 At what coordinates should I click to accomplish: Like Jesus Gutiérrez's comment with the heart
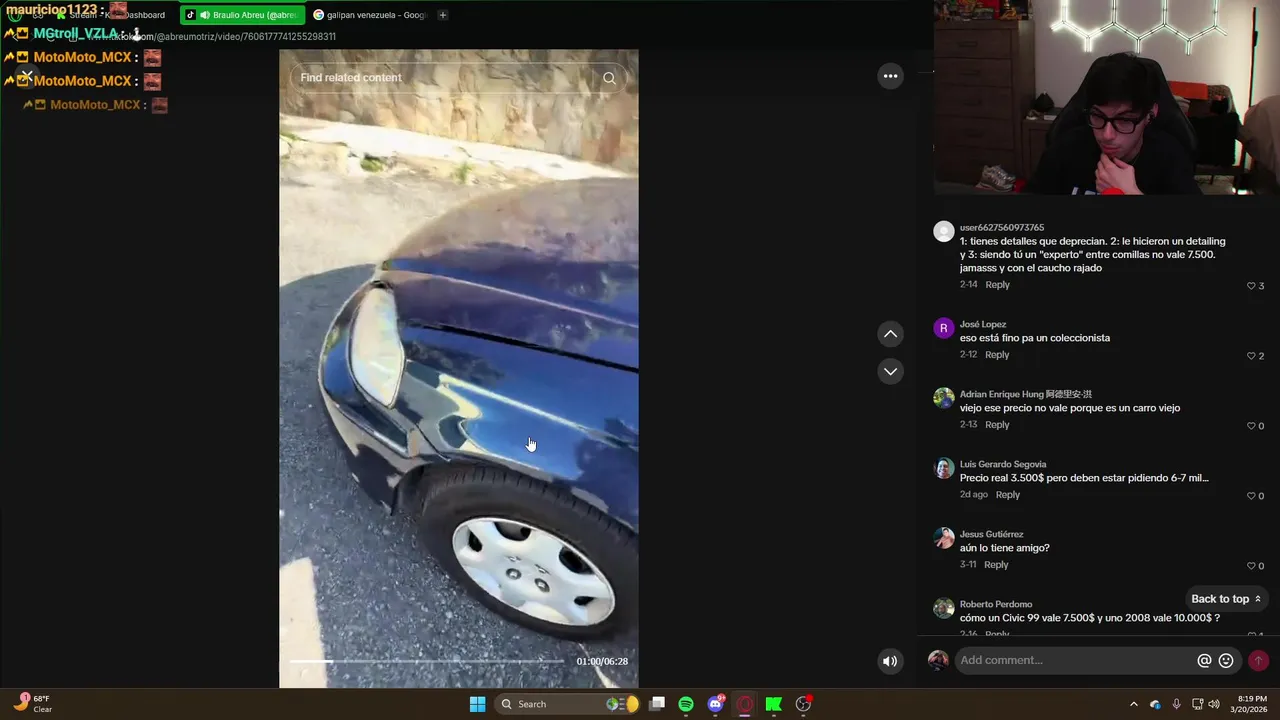(1250, 566)
